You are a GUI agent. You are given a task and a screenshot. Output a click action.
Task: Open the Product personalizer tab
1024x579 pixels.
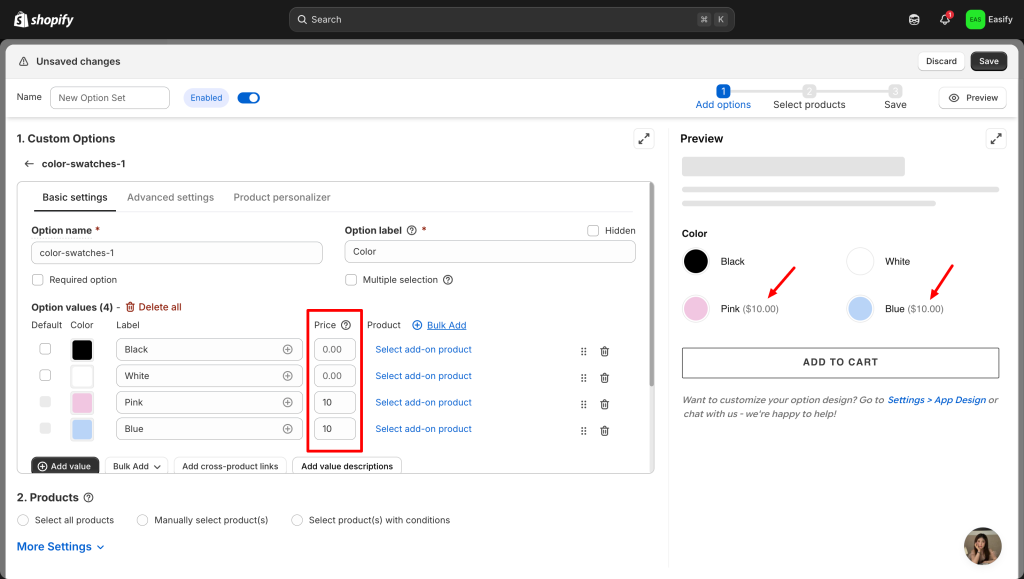click(282, 198)
